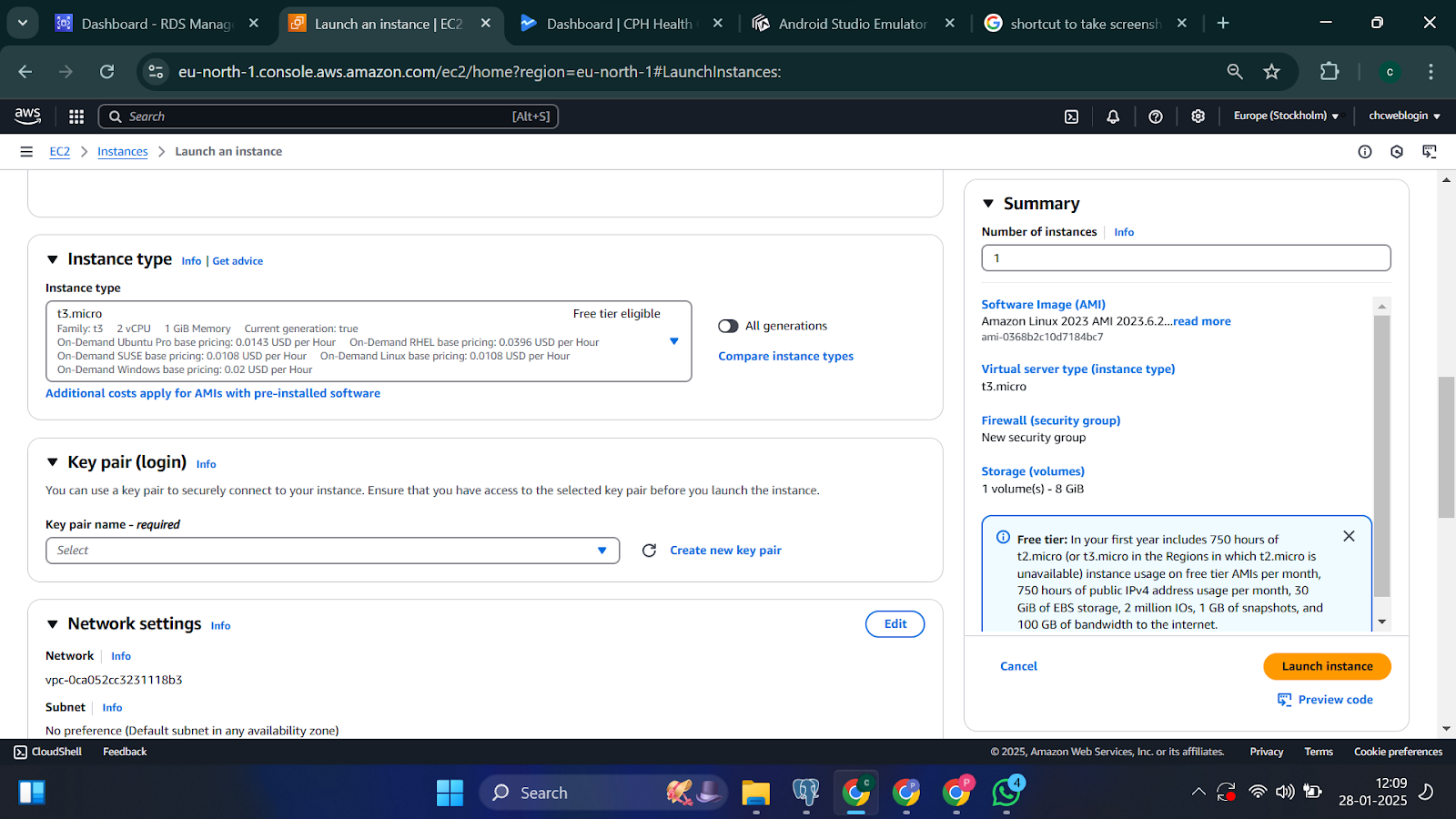
Task: Focus the AWS console search box
Action: [329, 116]
